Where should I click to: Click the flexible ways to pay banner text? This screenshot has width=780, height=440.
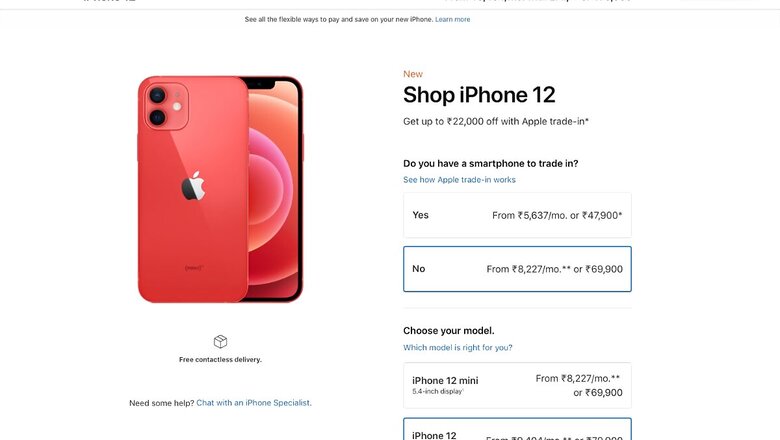pos(338,19)
